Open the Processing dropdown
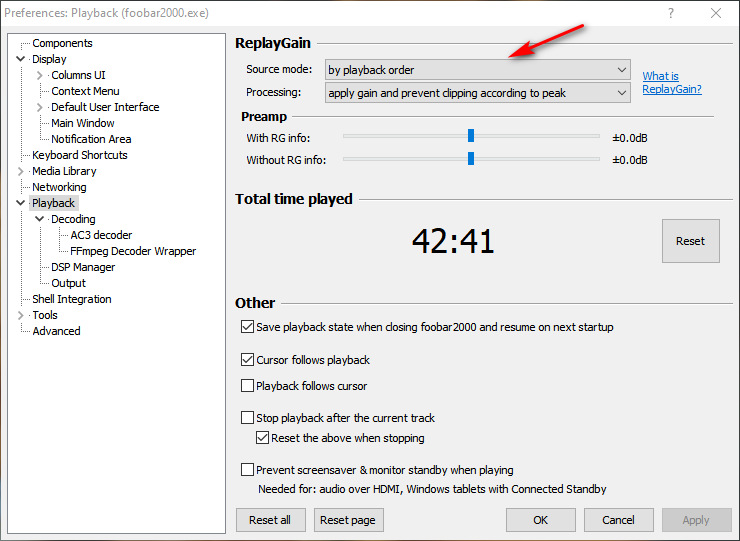740x541 pixels. [x=477, y=93]
